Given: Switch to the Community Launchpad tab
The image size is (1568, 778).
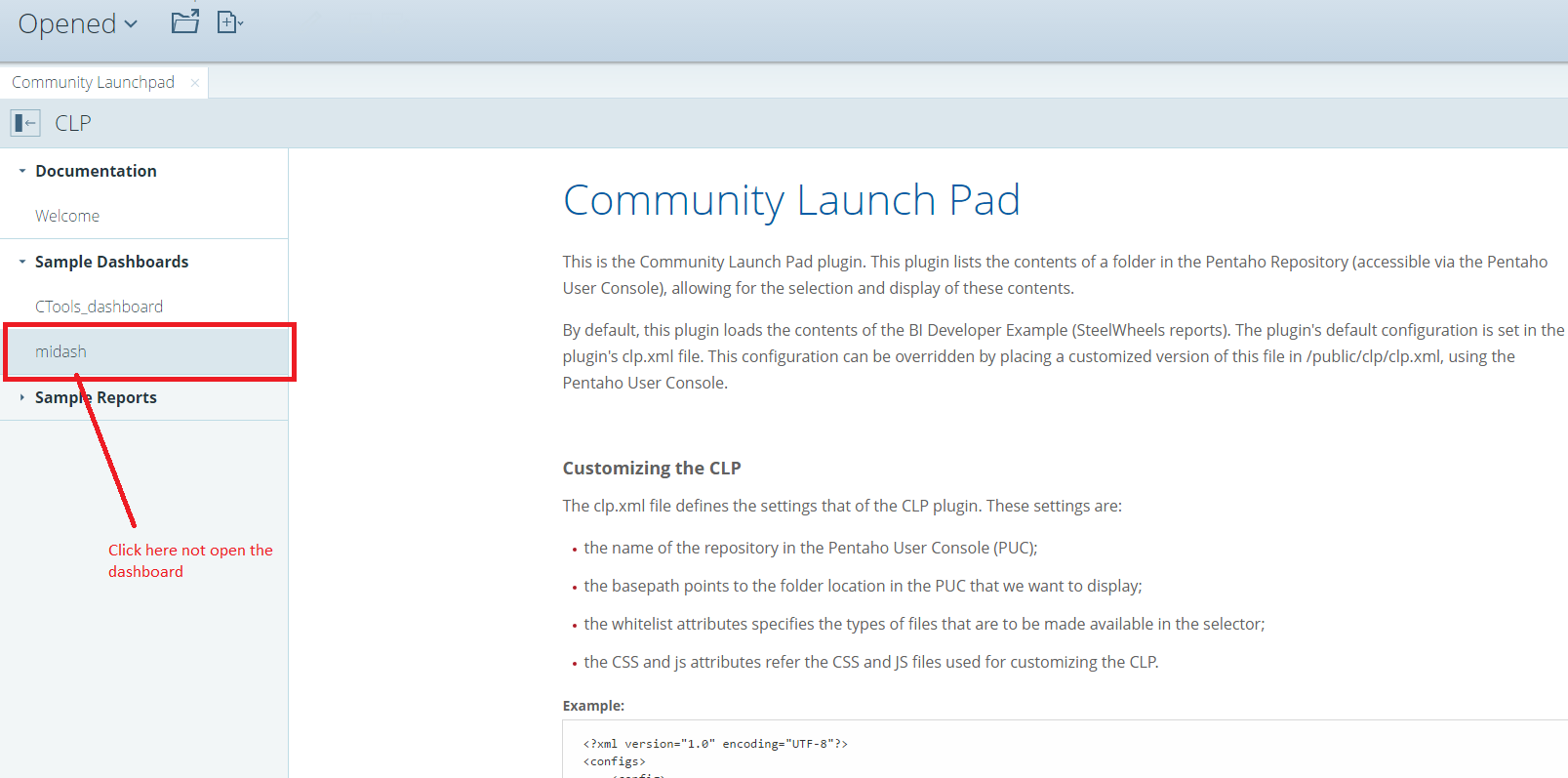Looking at the screenshot, I should click(93, 82).
